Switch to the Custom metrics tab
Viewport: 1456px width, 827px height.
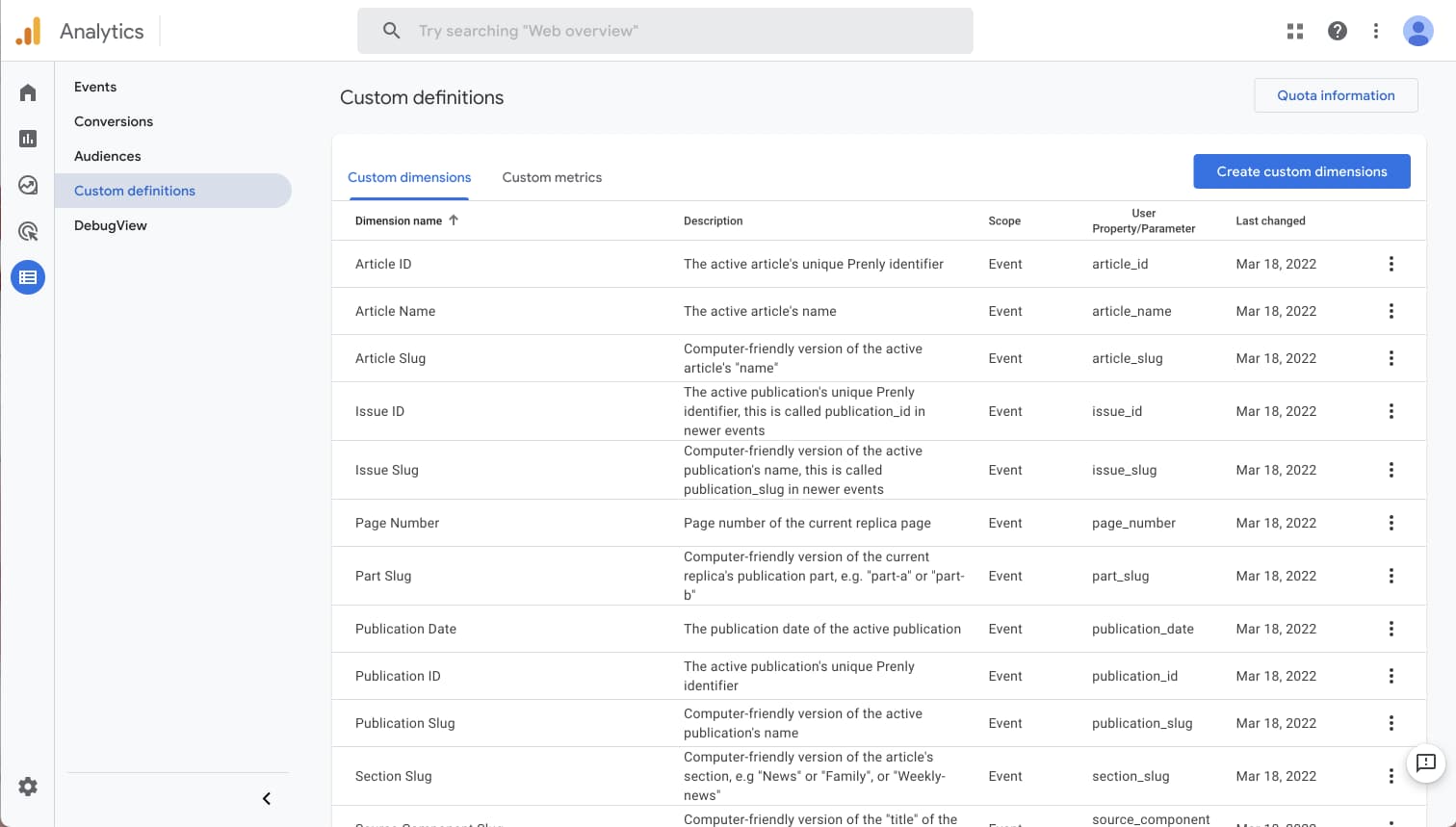(552, 177)
